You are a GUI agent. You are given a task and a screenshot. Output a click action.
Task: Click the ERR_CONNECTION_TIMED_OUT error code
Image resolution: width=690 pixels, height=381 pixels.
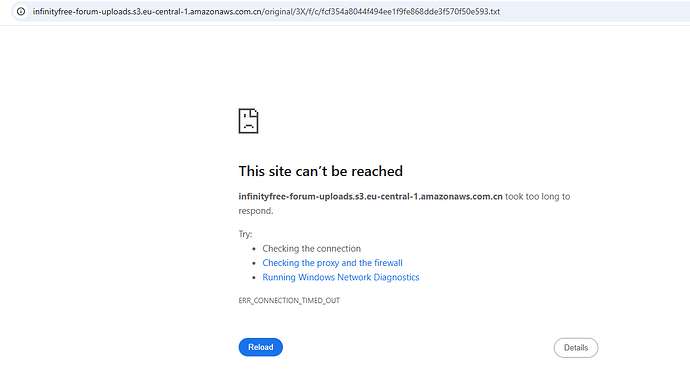(x=289, y=300)
